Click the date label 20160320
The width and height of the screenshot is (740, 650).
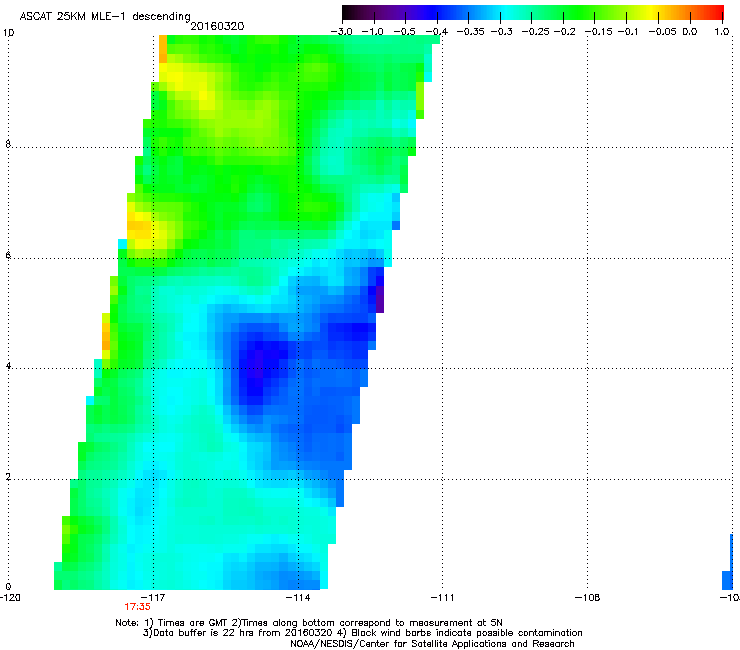tap(217, 26)
